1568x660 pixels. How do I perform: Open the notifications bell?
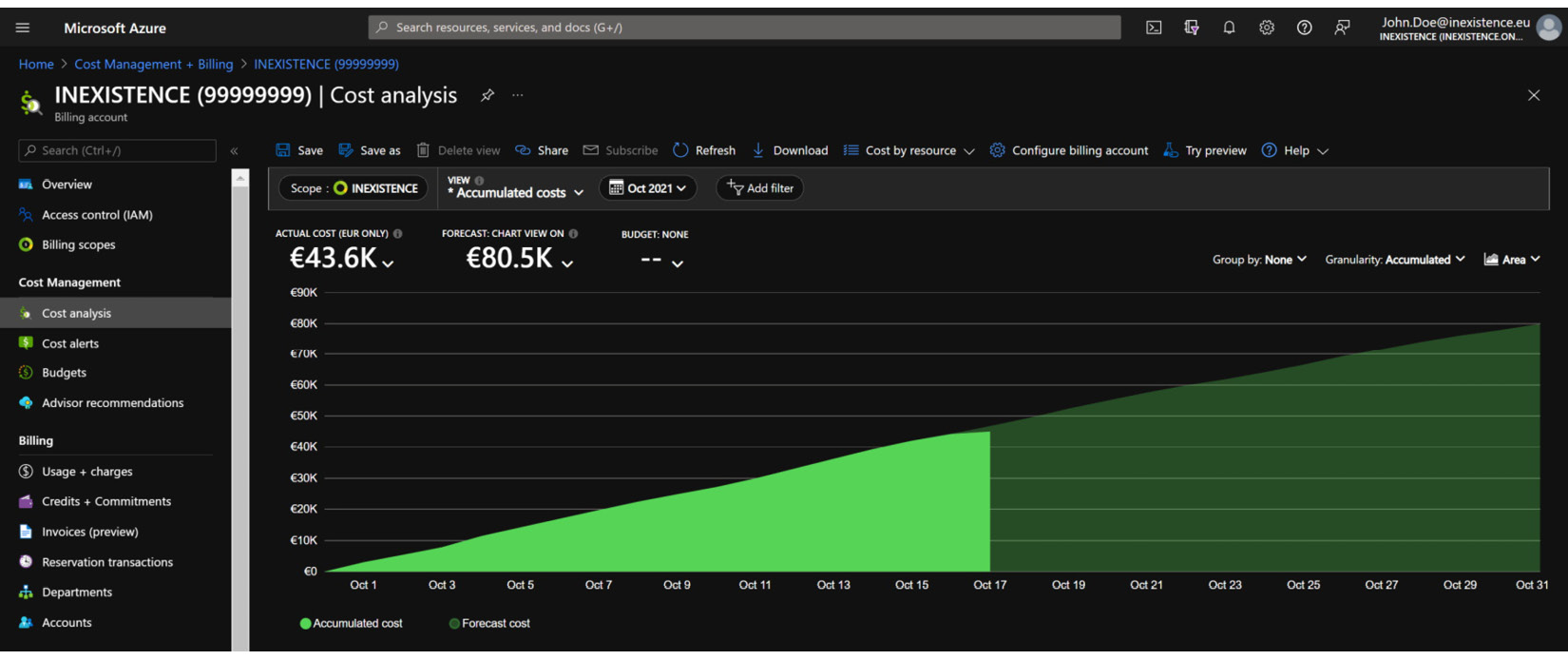click(x=1229, y=28)
